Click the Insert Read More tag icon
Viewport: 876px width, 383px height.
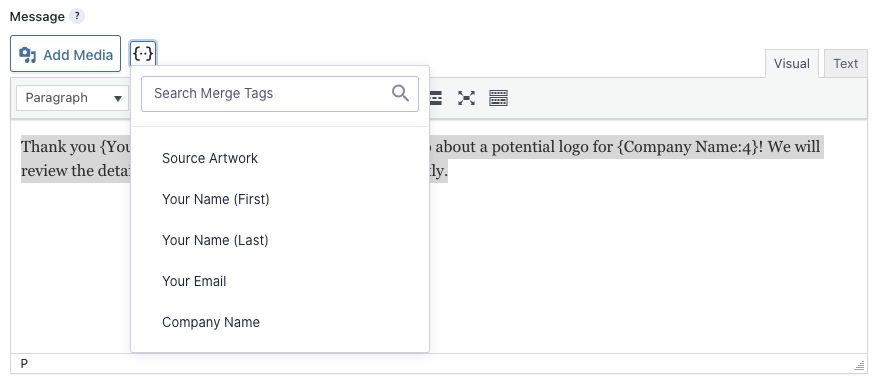[436, 98]
